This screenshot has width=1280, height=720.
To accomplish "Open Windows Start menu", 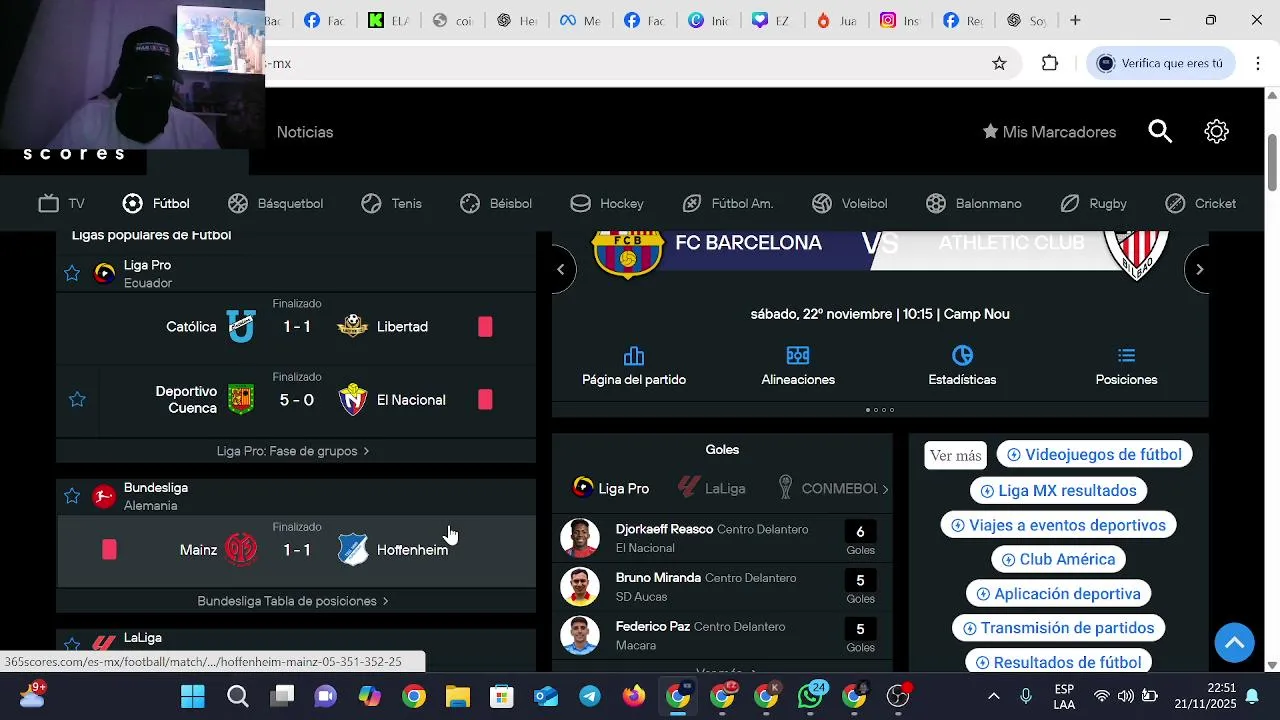I will [x=193, y=696].
